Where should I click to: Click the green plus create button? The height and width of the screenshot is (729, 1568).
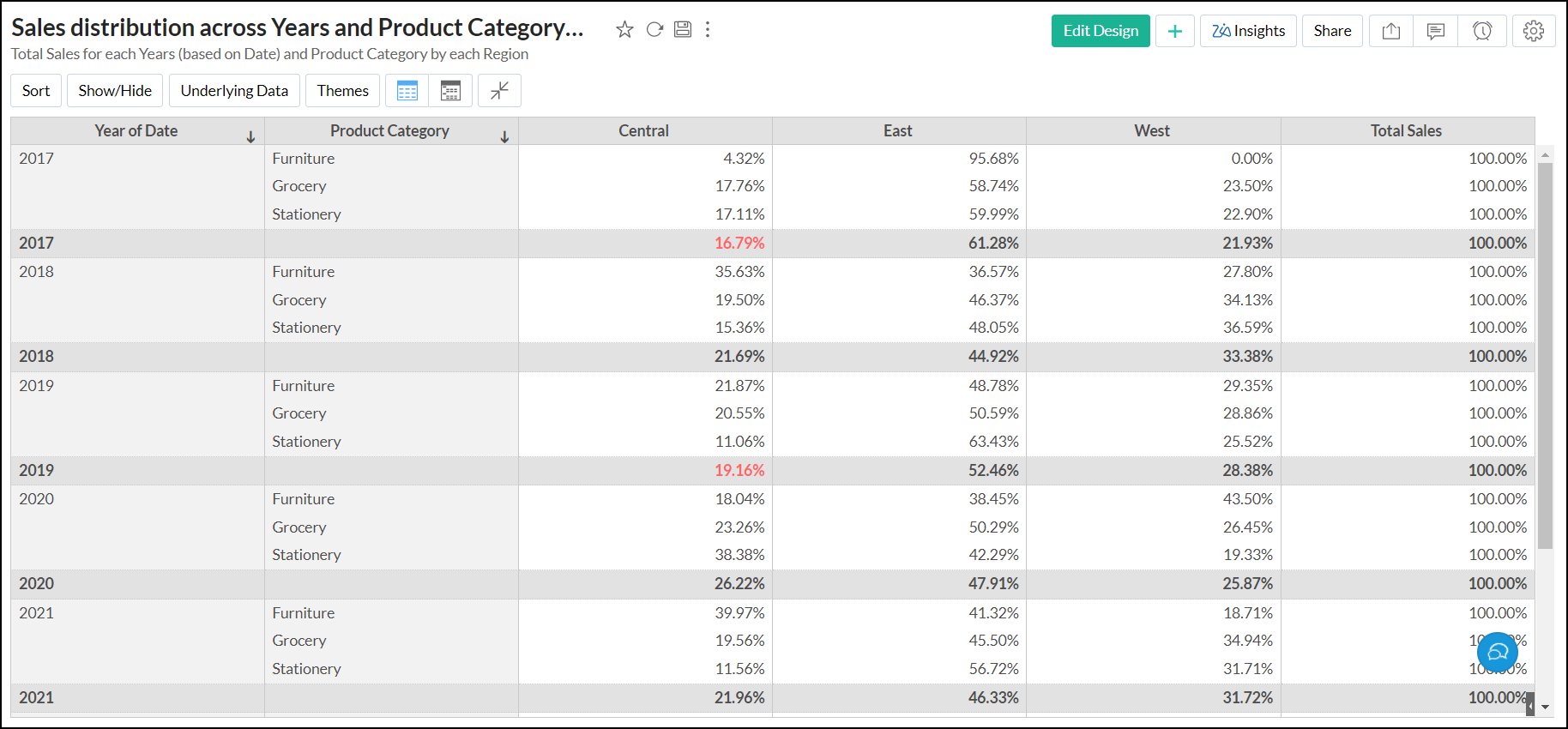point(1174,32)
